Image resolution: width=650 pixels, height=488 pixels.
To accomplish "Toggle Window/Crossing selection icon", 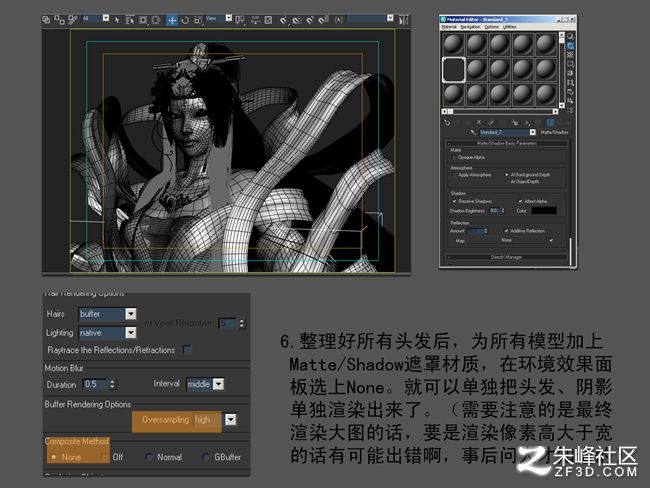I will (x=156, y=20).
